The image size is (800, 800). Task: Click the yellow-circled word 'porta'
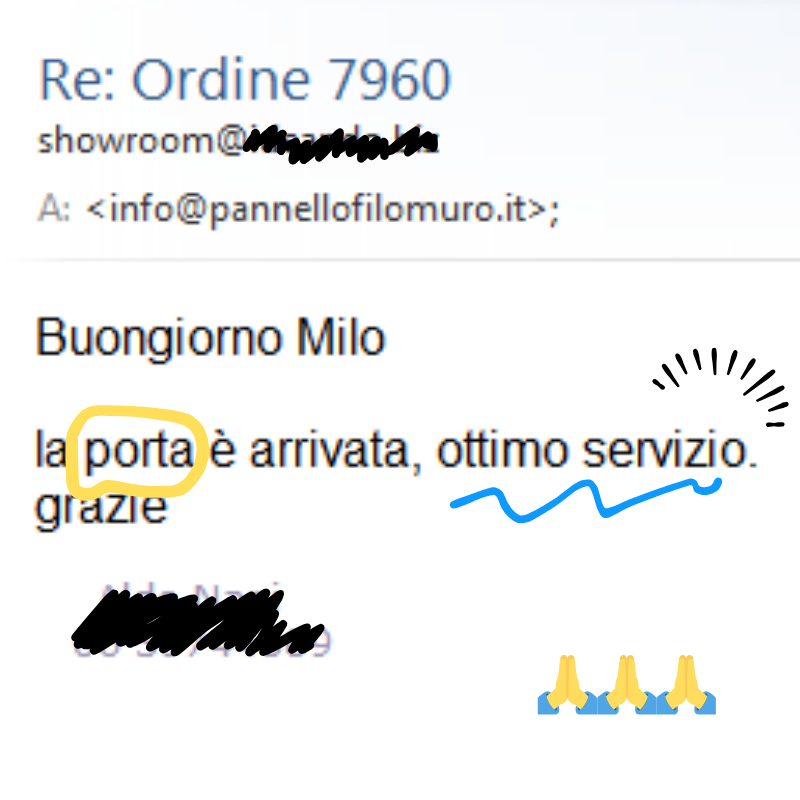click(139, 453)
